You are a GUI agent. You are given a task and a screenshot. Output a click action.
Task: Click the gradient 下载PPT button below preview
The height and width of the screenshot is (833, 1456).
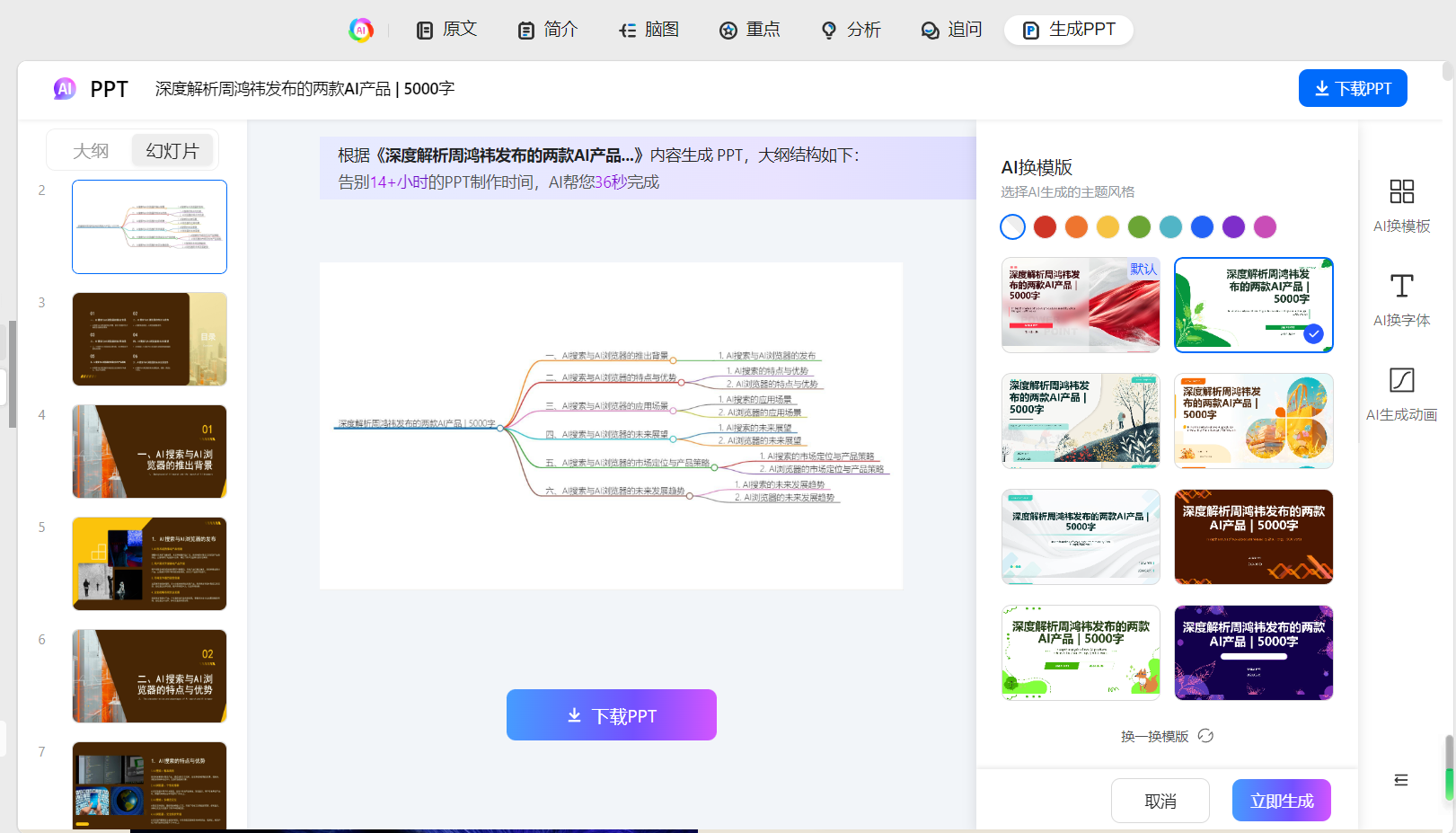[x=612, y=715]
